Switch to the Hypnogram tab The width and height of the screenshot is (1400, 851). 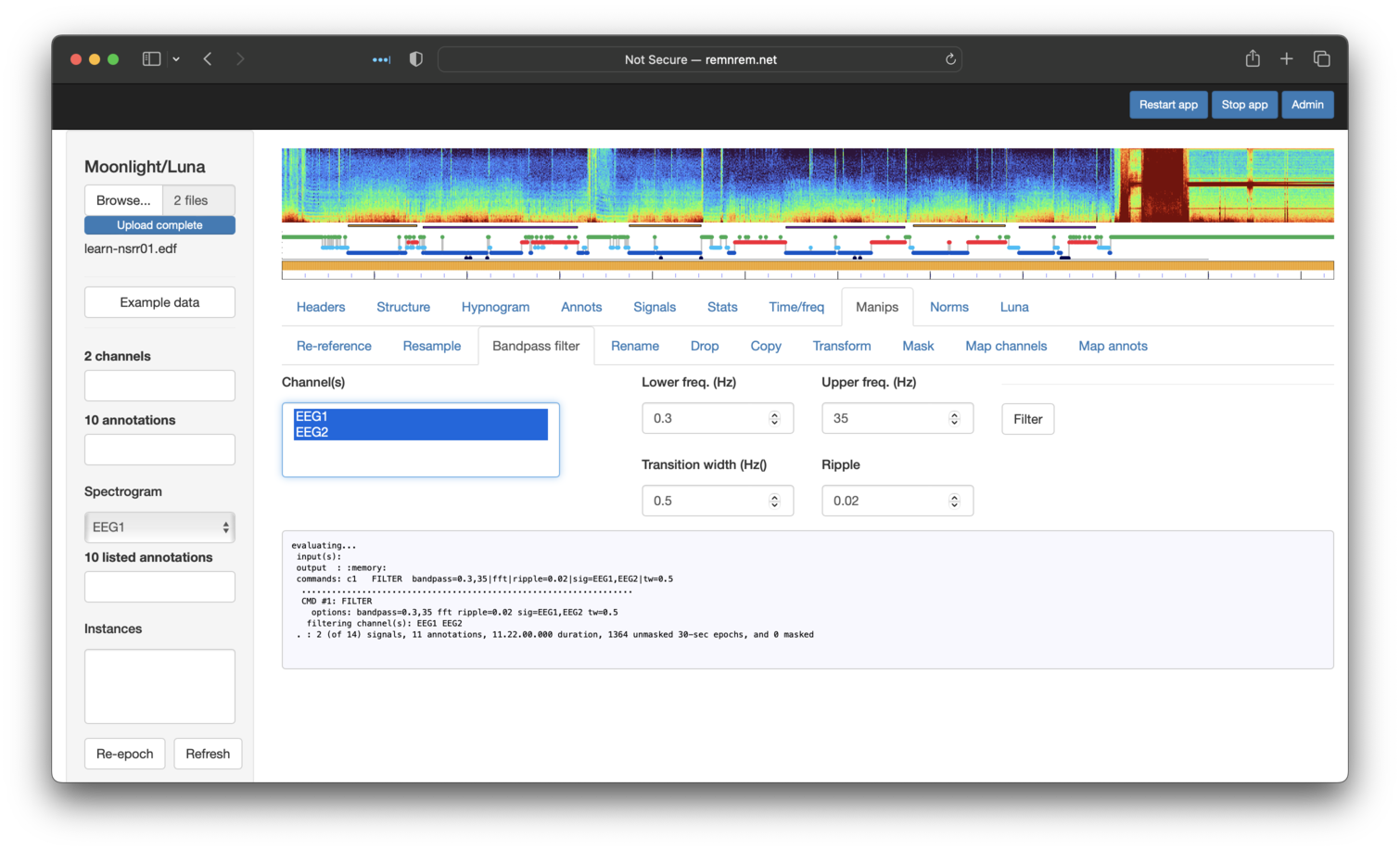495,307
